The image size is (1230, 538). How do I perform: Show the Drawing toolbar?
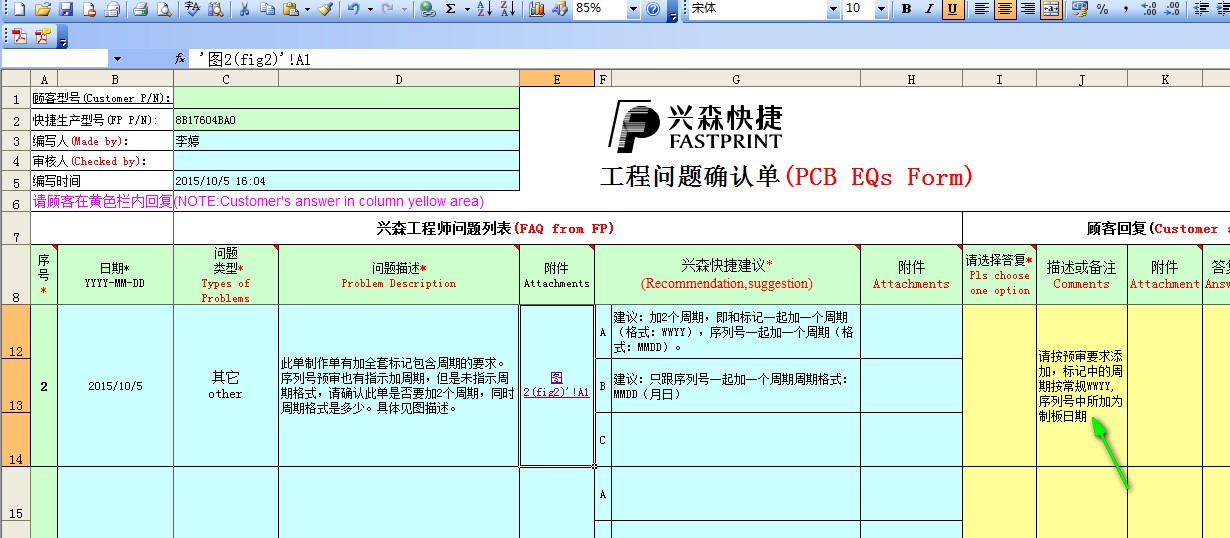[x=560, y=9]
